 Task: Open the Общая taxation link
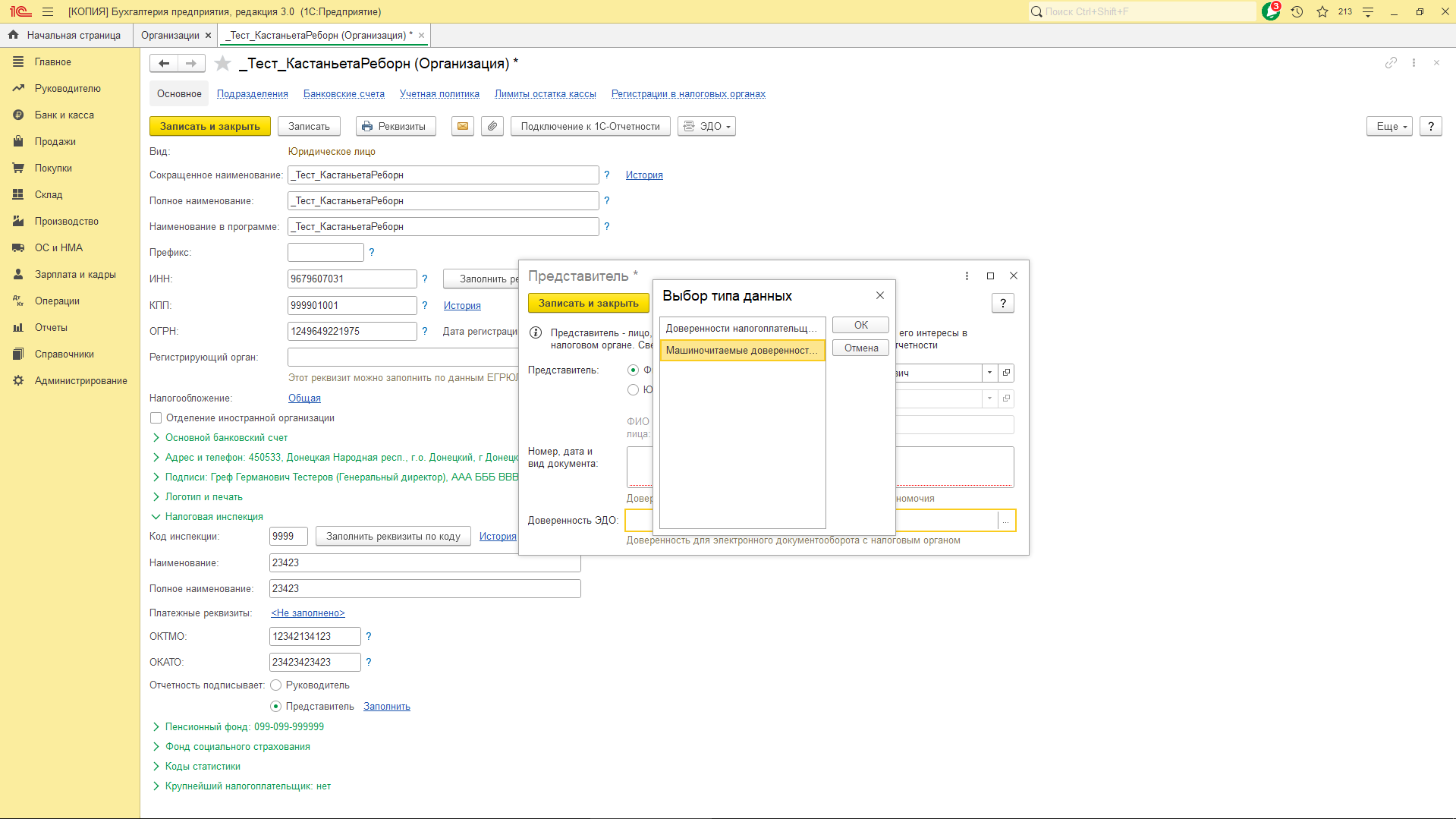pos(304,398)
